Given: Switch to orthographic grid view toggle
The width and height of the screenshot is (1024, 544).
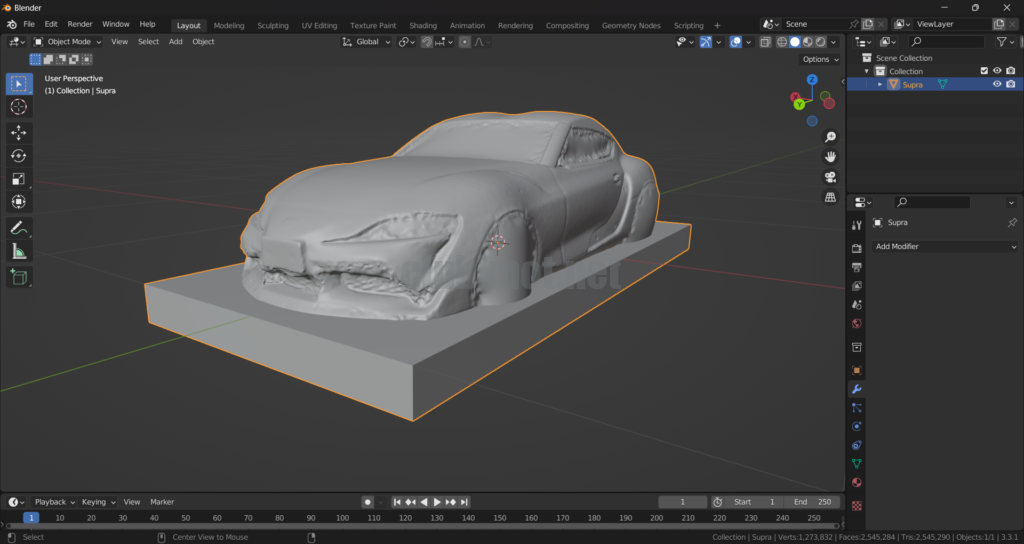Looking at the screenshot, I should (x=830, y=198).
